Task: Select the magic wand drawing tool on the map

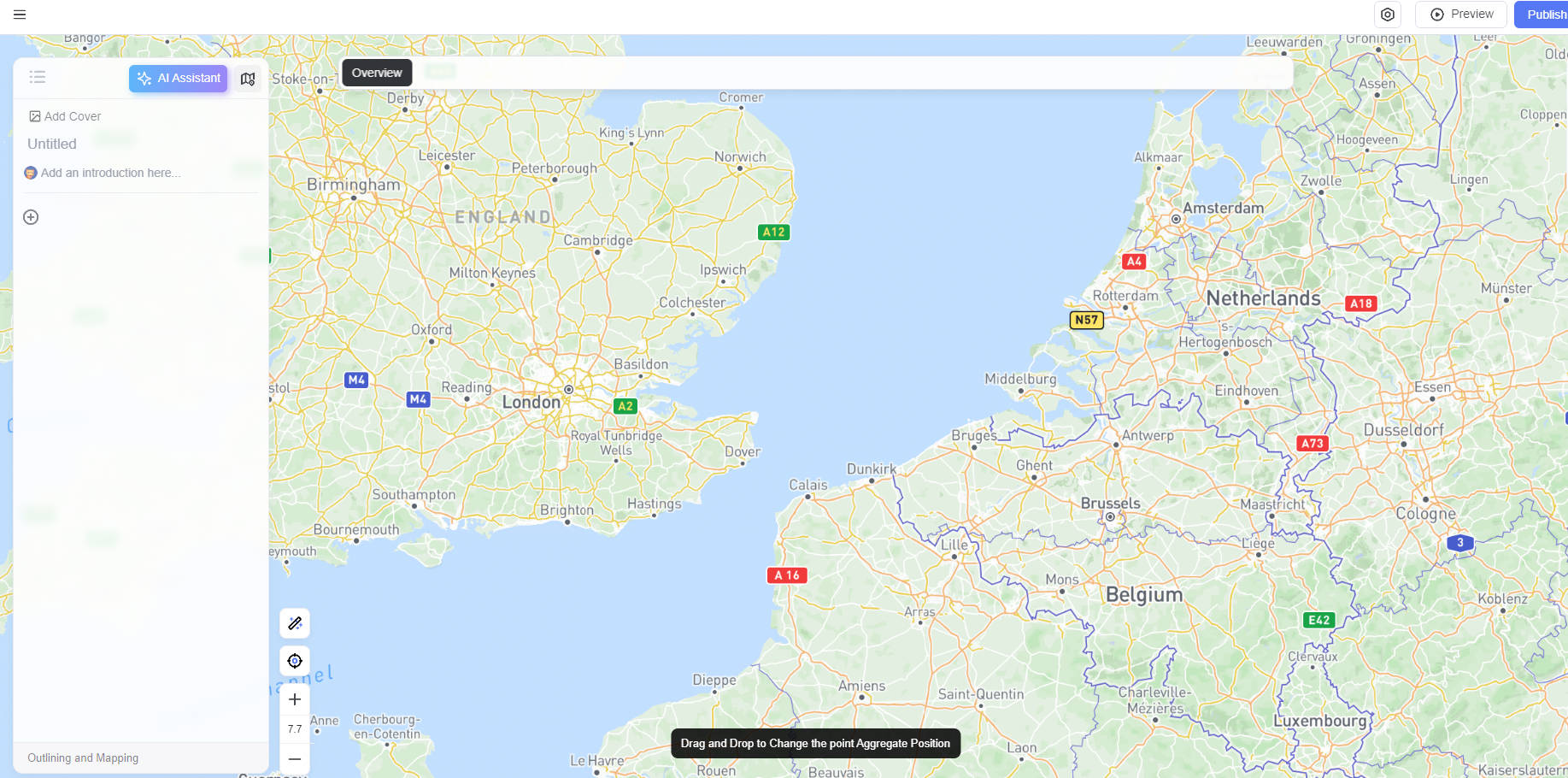Action: [x=294, y=623]
